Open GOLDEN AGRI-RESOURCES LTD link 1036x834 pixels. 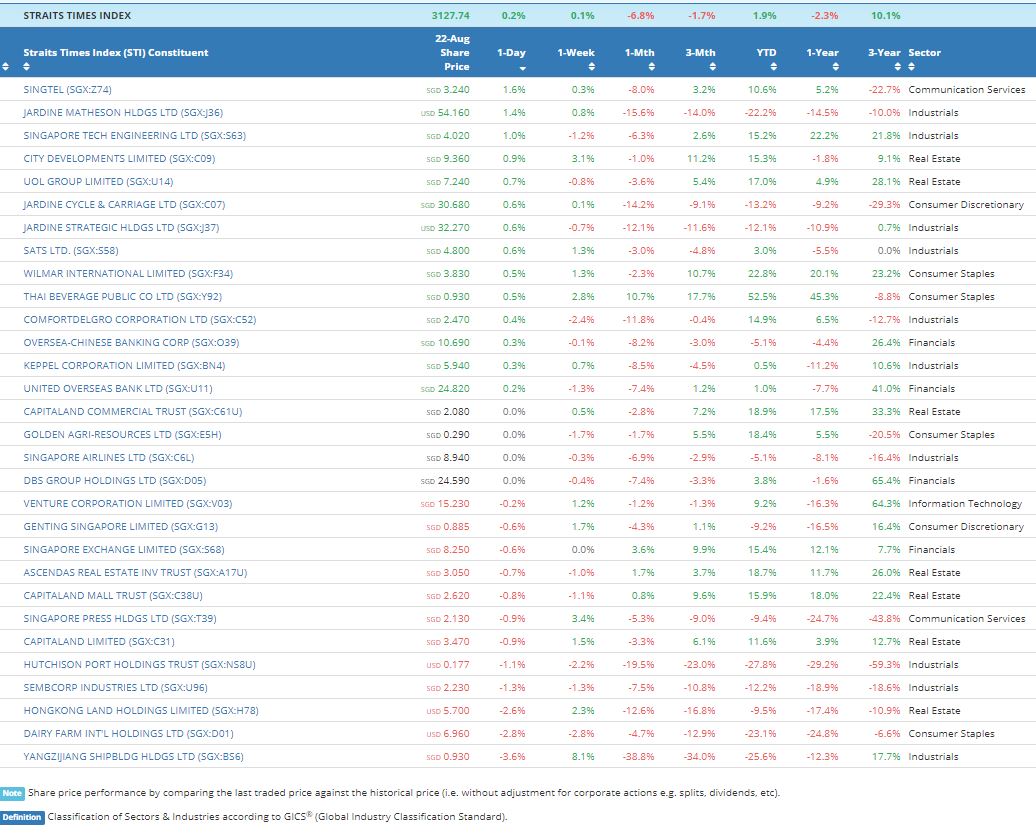click(x=122, y=434)
